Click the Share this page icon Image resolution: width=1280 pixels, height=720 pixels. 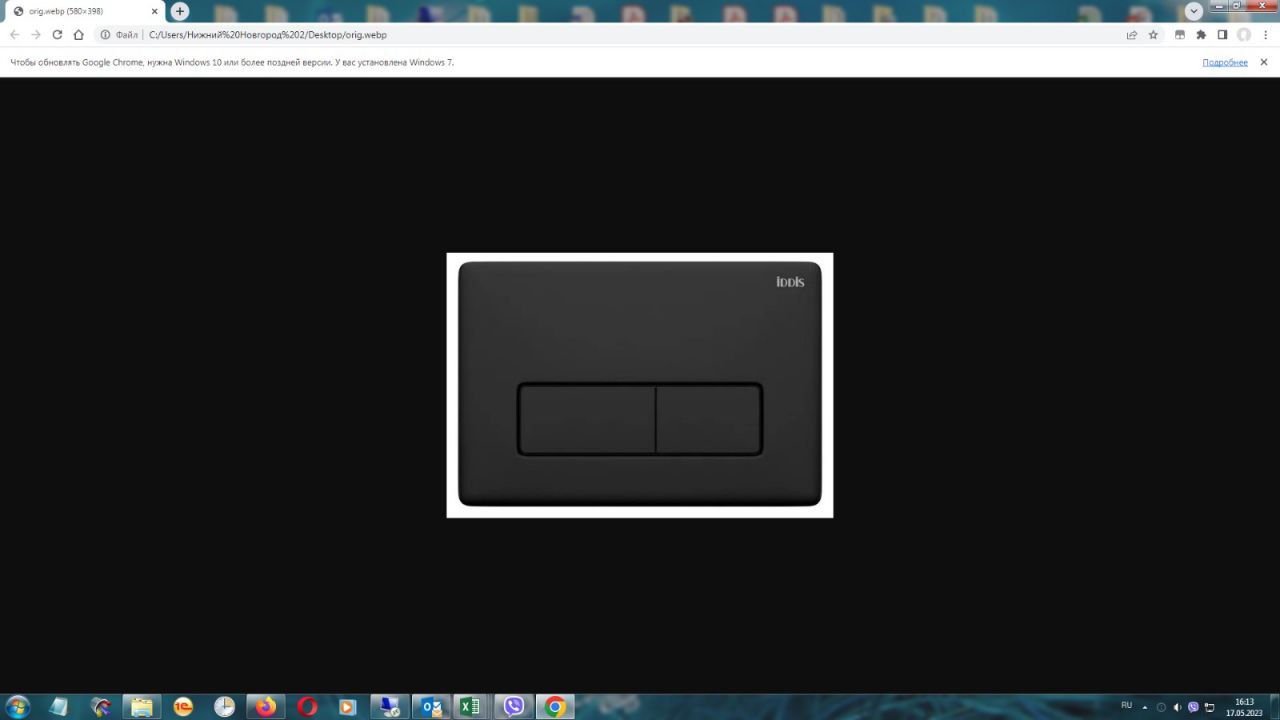pyautogui.click(x=1132, y=35)
